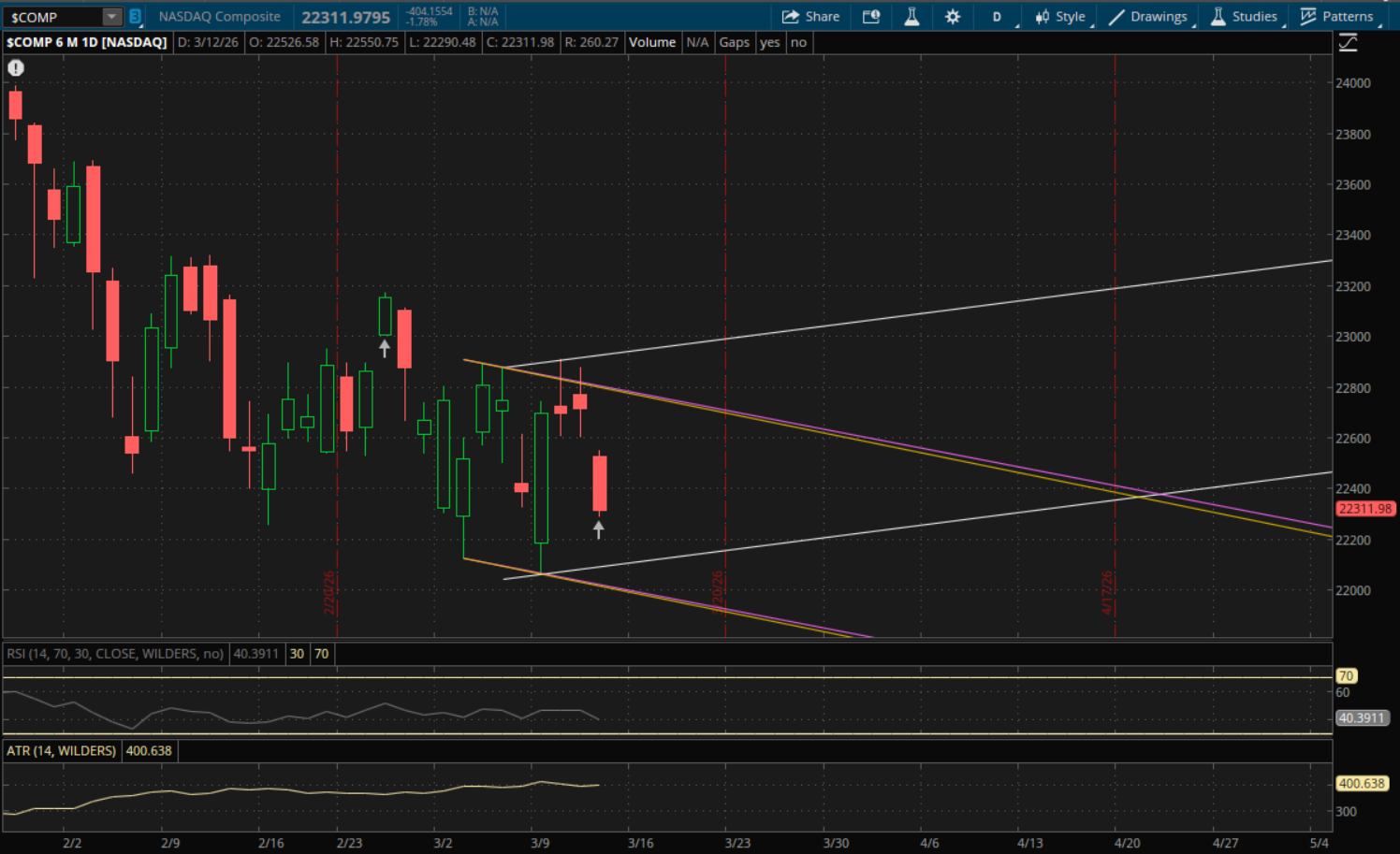This screenshot has width=1400, height=854.
Task: Select 'yes' for the Gaps option
Action: [x=769, y=42]
